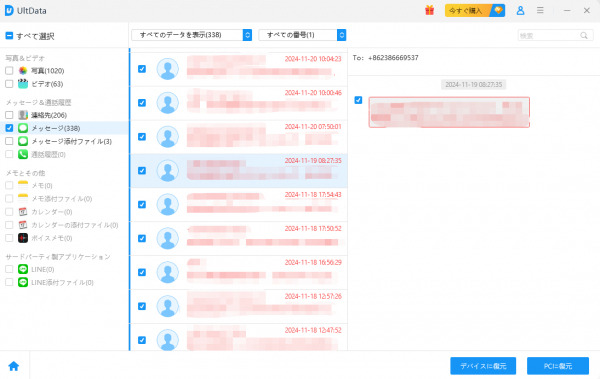Click avatar of 2024-11-20 10:00:46 message
The height and width of the screenshot is (379, 600).
coord(168,103)
